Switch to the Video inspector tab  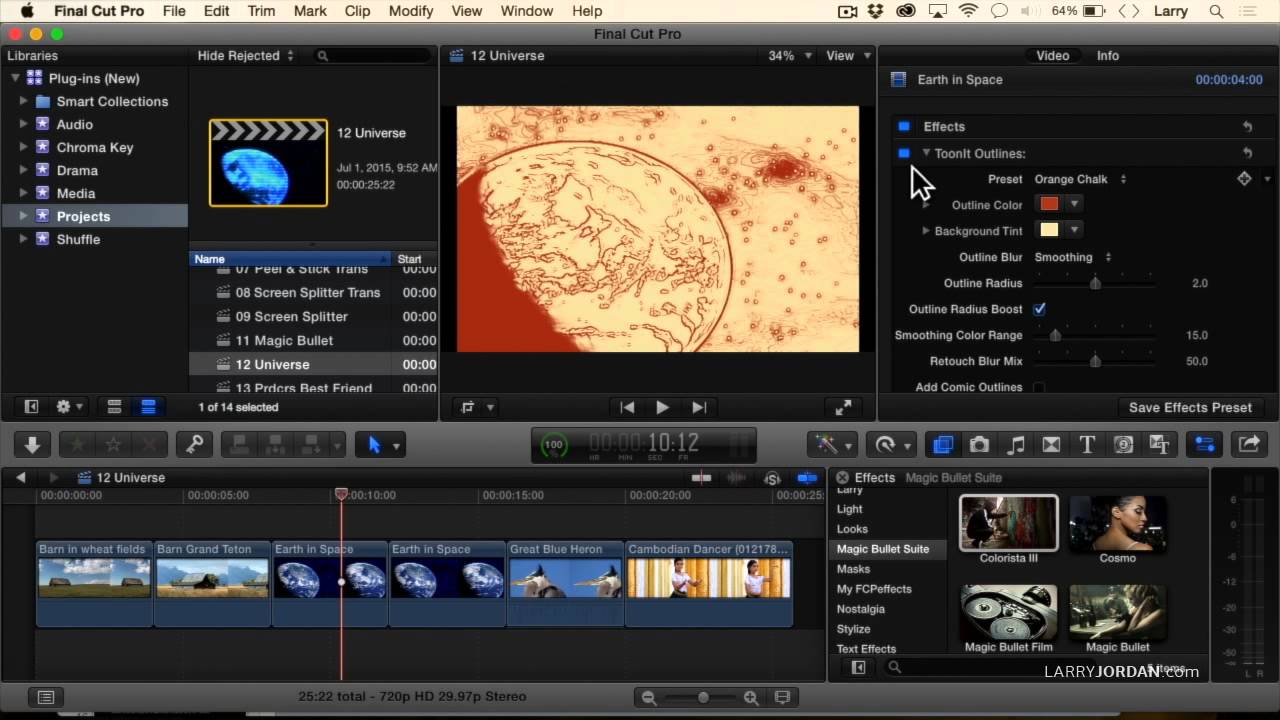pos(1052,56)
